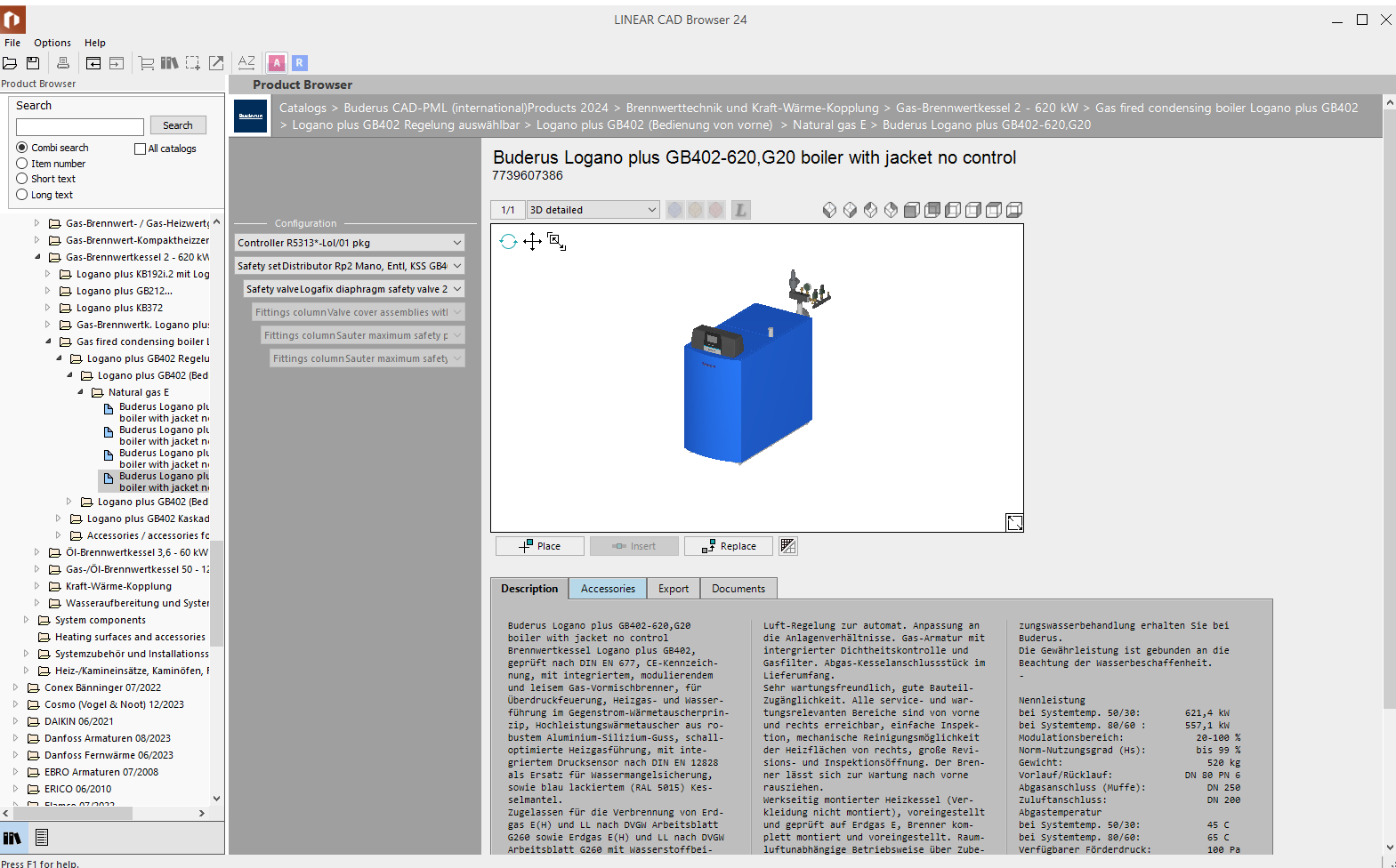Enable the All catalogs checkbox
Image resolution: width=1396 pixels, height=868 pixels.
click(x=140, y=149)
